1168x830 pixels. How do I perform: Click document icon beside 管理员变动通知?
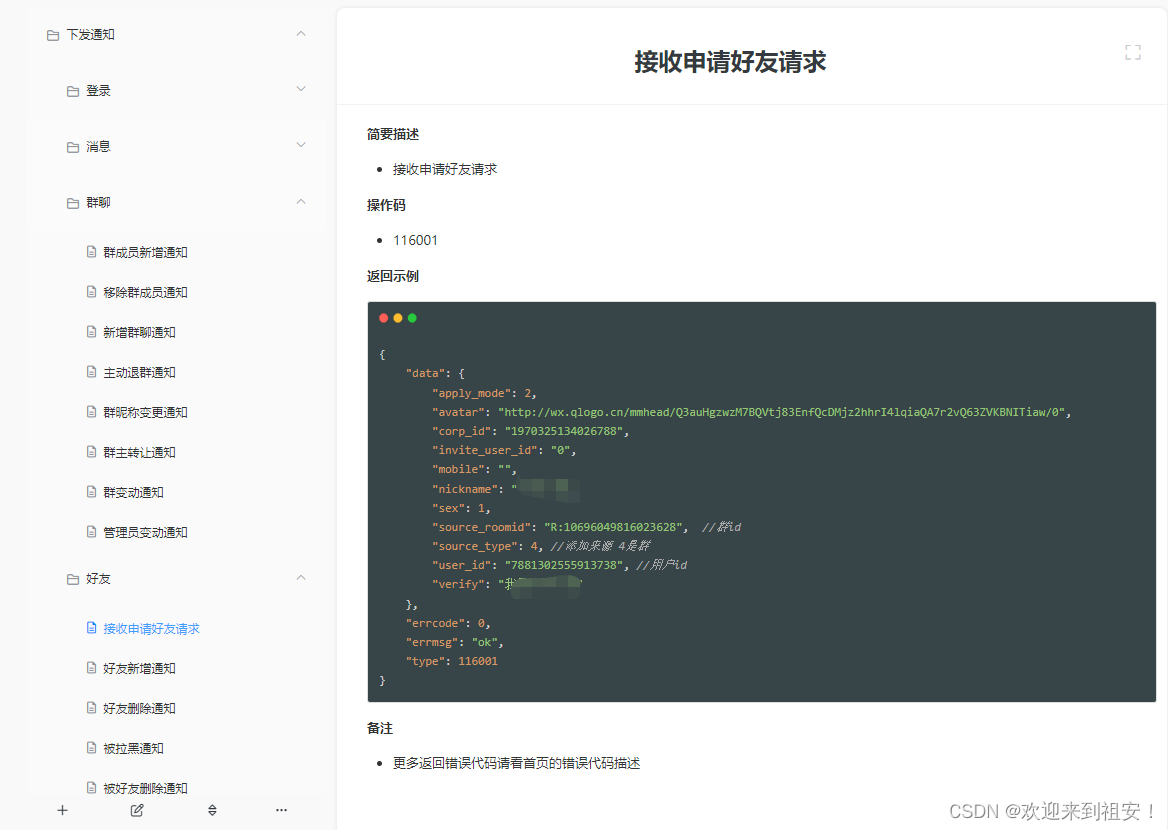click(92, 532)
